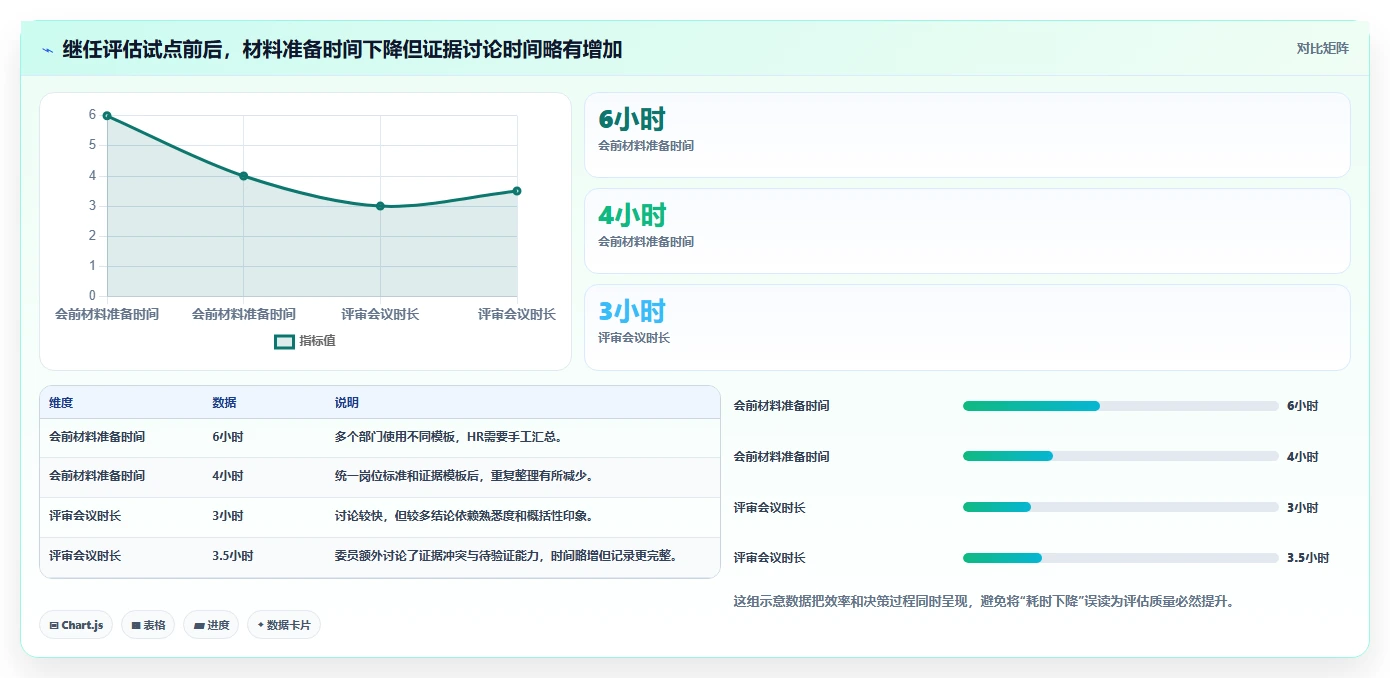Select the 进度 tag label
The height and width of the screenshot is (678, 1390).
(x=218, y=626)
